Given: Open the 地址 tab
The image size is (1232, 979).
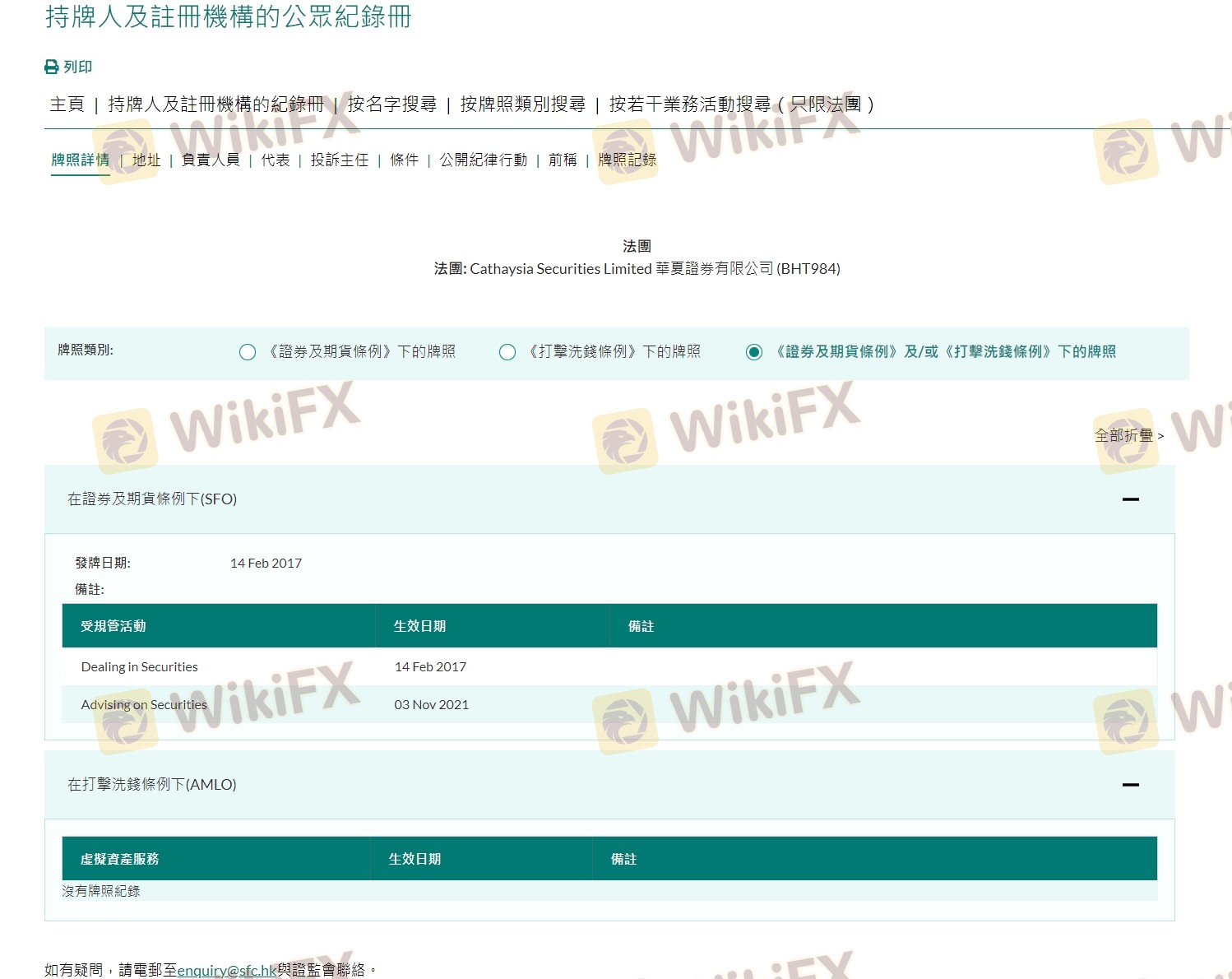Looking at the screenshot, I should coord(146,160).
